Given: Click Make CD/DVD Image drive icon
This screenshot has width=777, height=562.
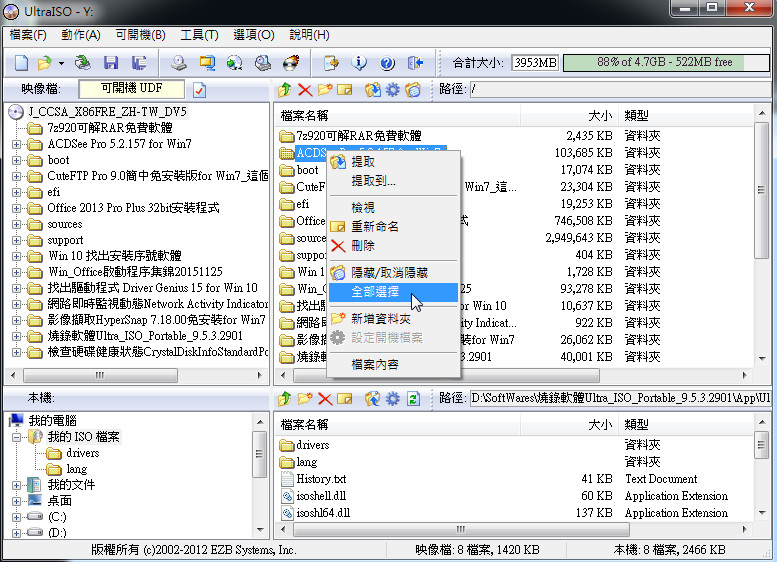Looking at the screenshot, I should pos(179,63).
